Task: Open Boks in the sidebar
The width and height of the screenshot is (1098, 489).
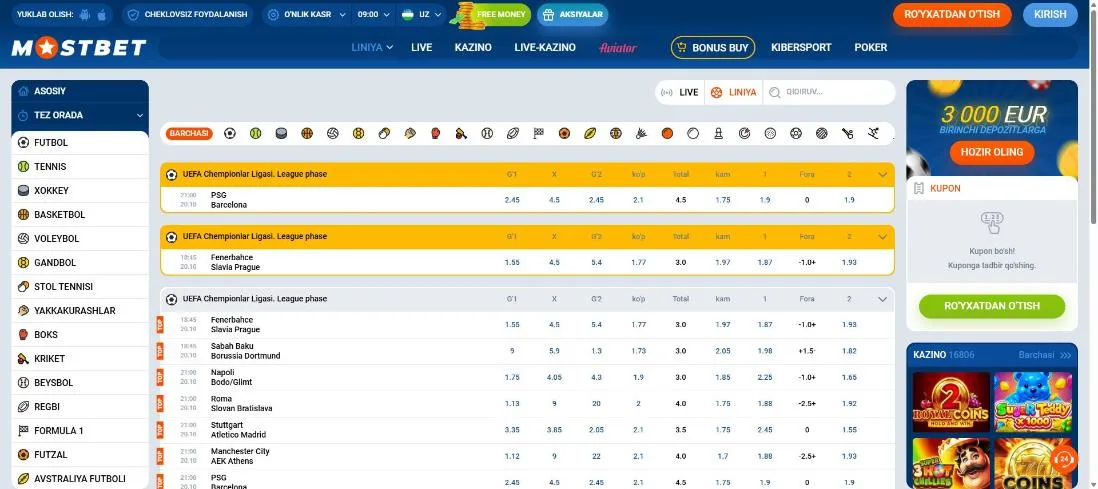Action: (x=80, y=334)
